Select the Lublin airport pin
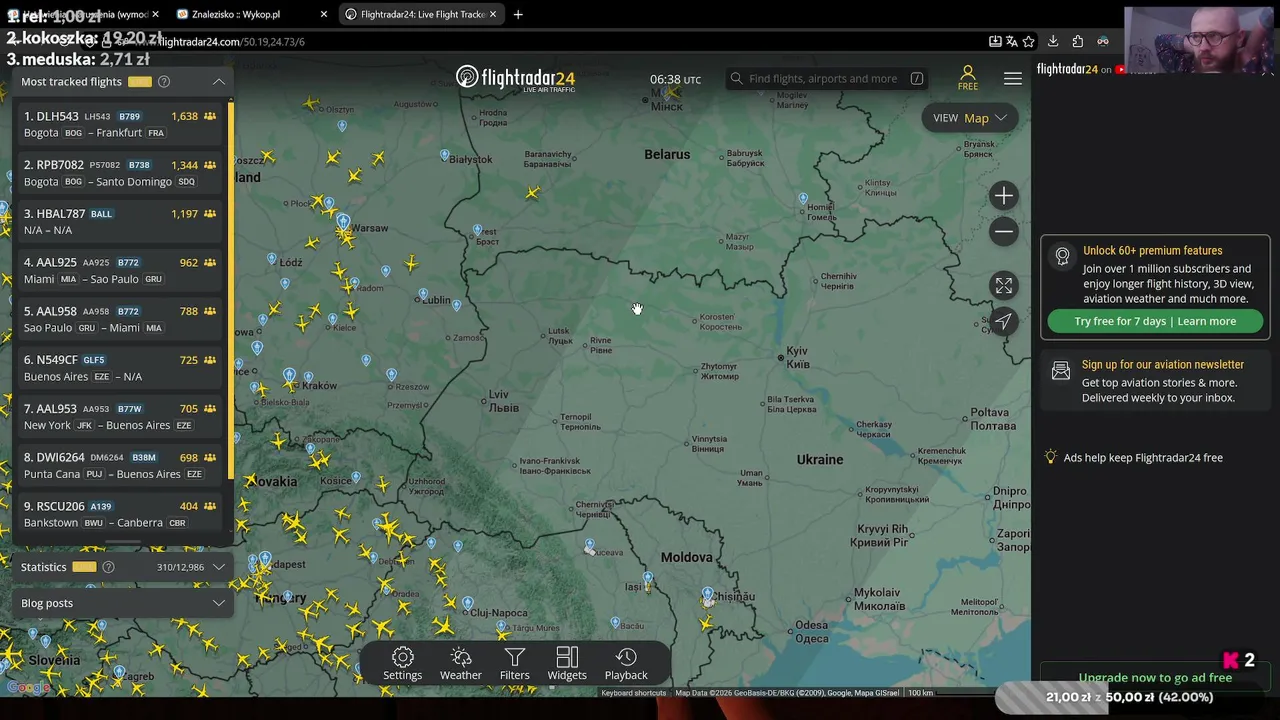1280x720 pixels. [424, 295]
